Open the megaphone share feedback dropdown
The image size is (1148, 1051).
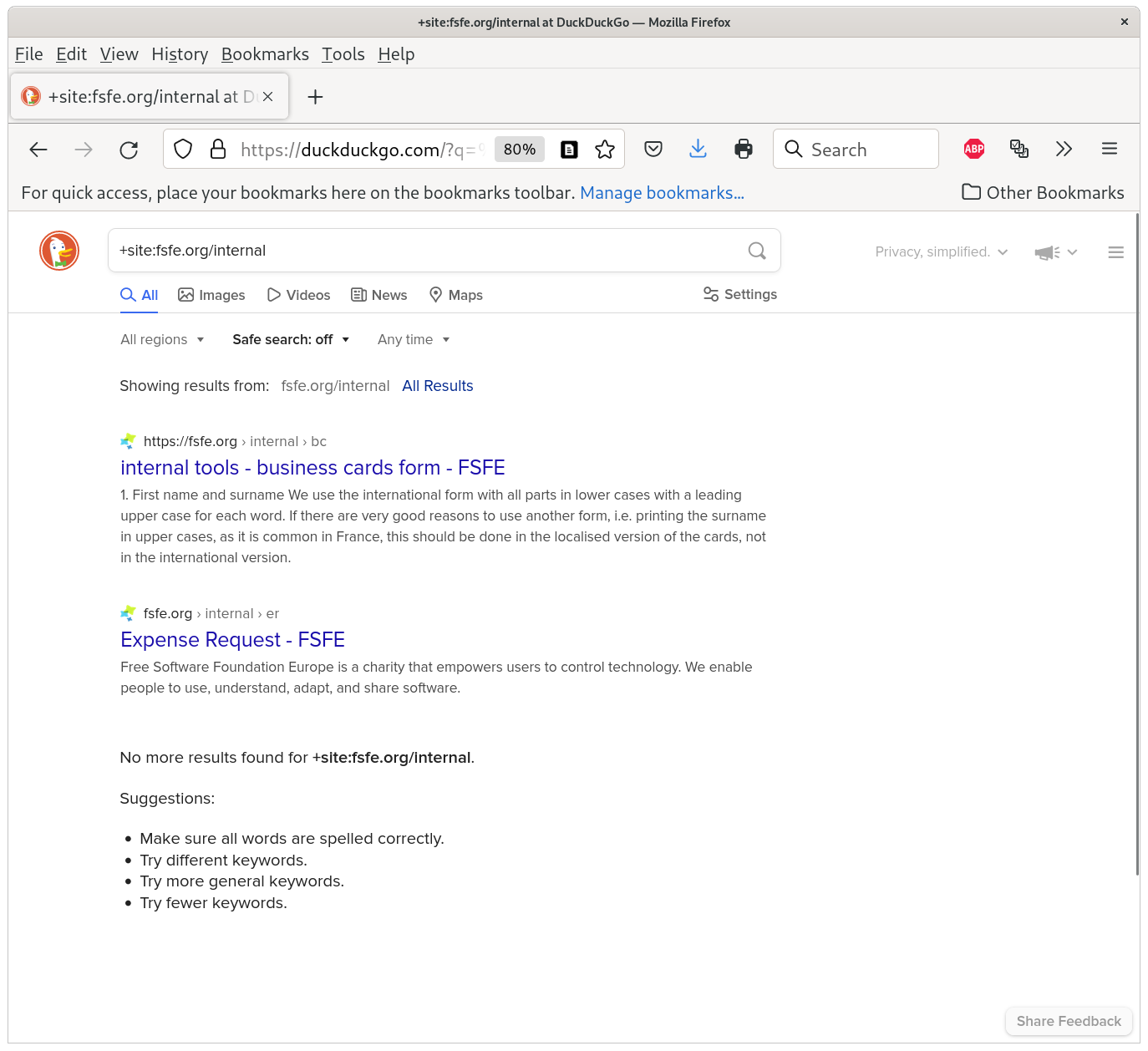(1056, 252)
